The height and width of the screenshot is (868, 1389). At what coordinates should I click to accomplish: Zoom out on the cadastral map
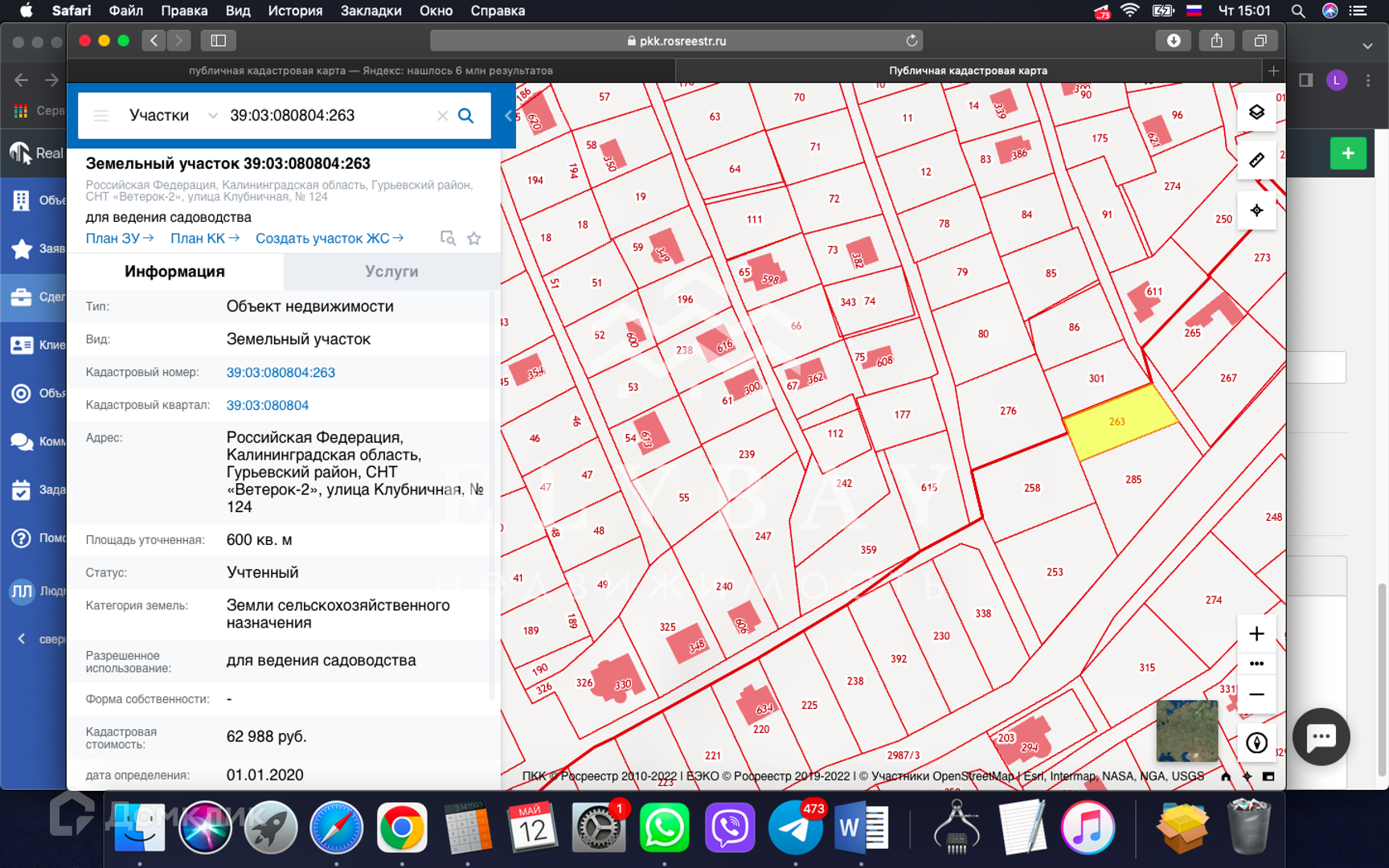[x=1256, y=694]
